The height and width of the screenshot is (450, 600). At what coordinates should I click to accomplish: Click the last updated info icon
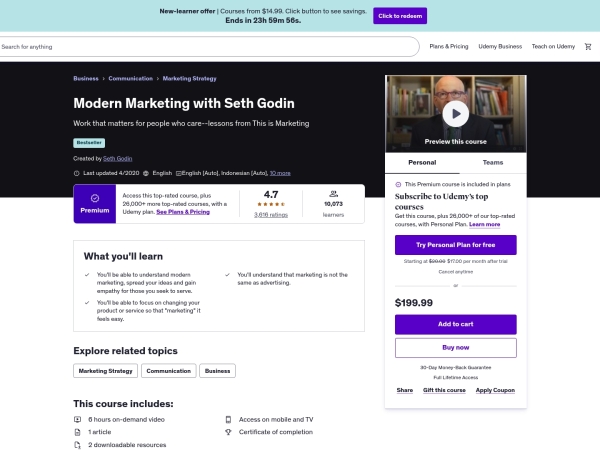pos(77,172)
